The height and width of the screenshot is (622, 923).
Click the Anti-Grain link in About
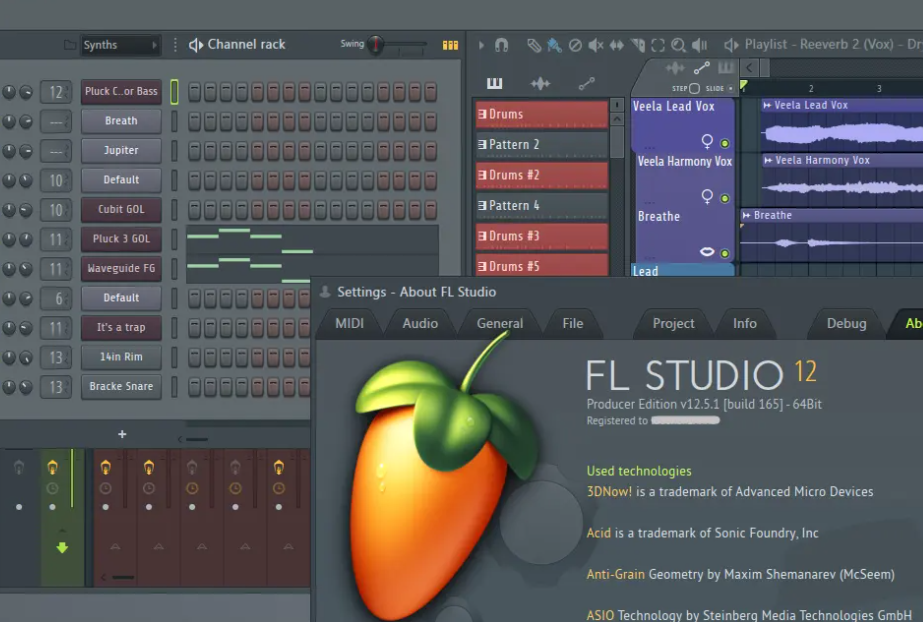click(x=615, y=574)
